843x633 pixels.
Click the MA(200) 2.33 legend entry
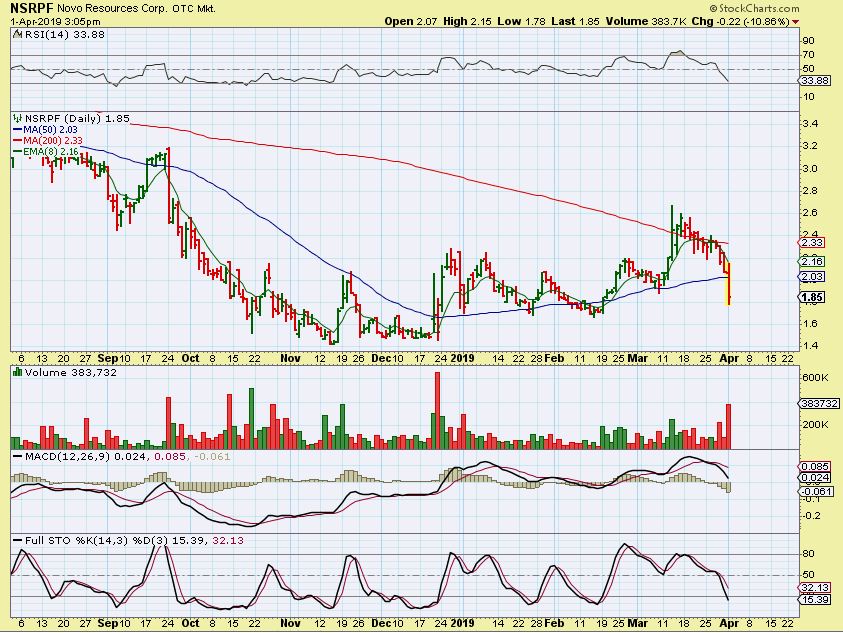(48, 140)
